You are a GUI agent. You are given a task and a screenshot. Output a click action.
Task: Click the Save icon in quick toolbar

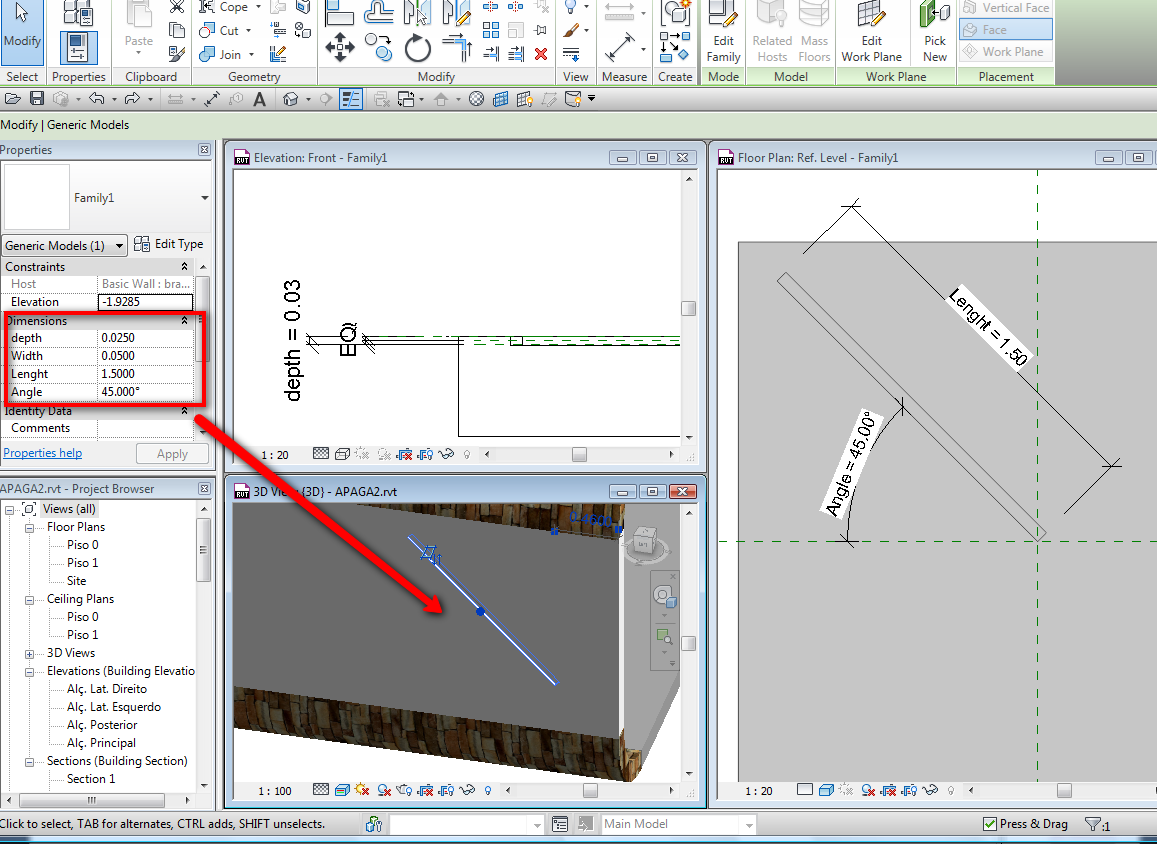pyautogui.click(x=37, y=98)
